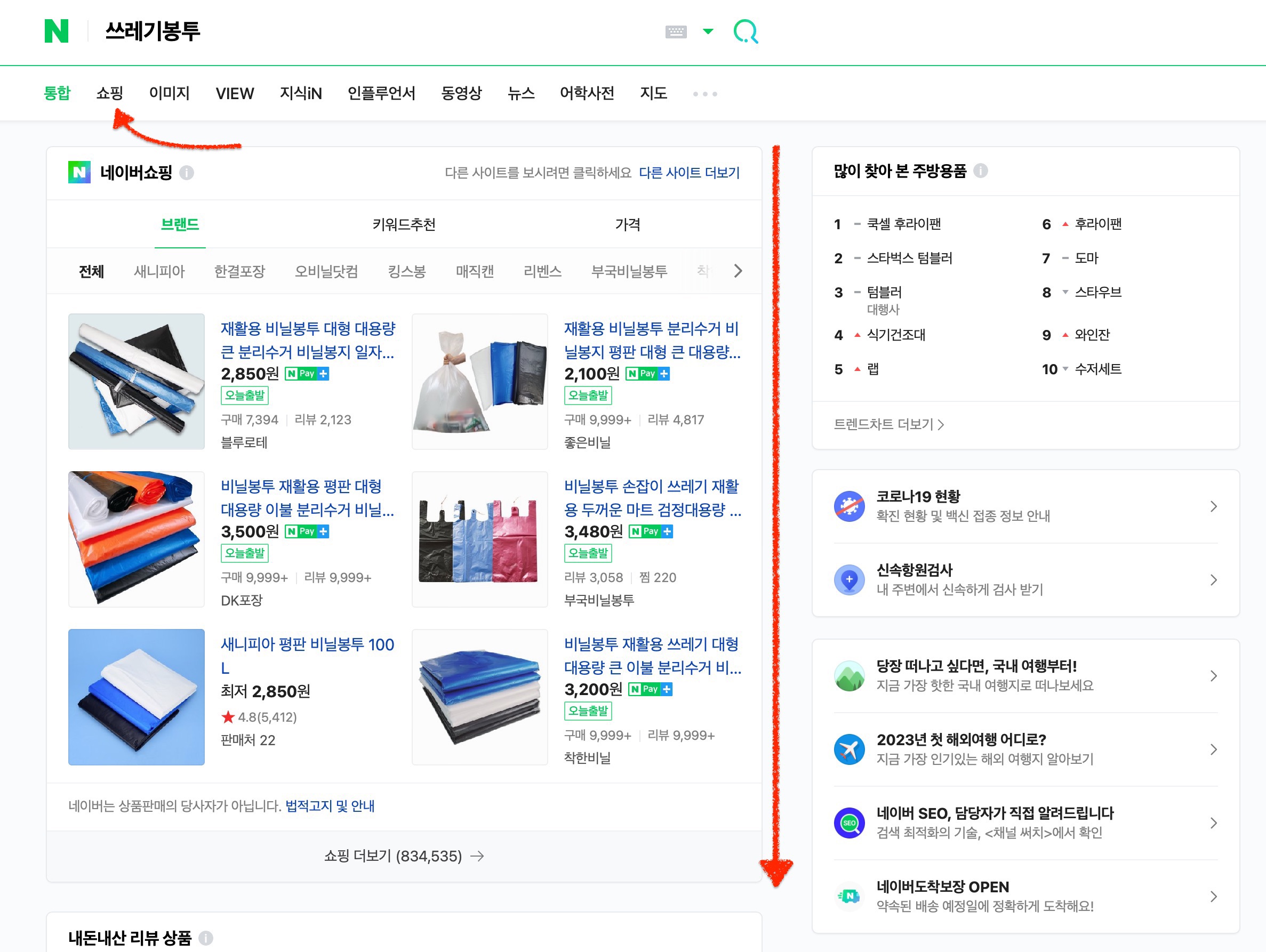
Task: Select the 동영상 tab
Action: tap(461, 93)
